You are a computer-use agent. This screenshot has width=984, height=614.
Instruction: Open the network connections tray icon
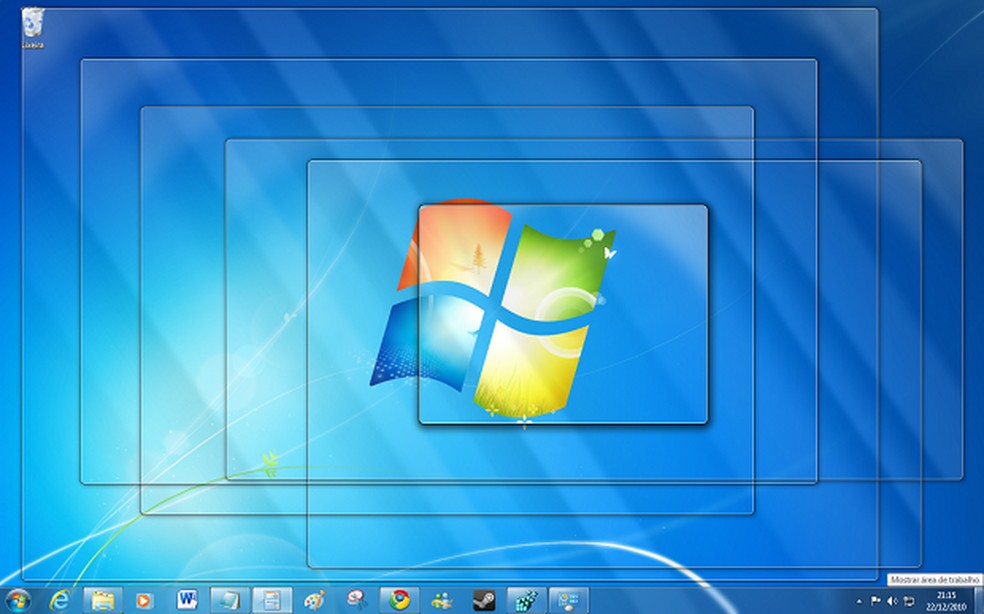[x=908, y=600]
